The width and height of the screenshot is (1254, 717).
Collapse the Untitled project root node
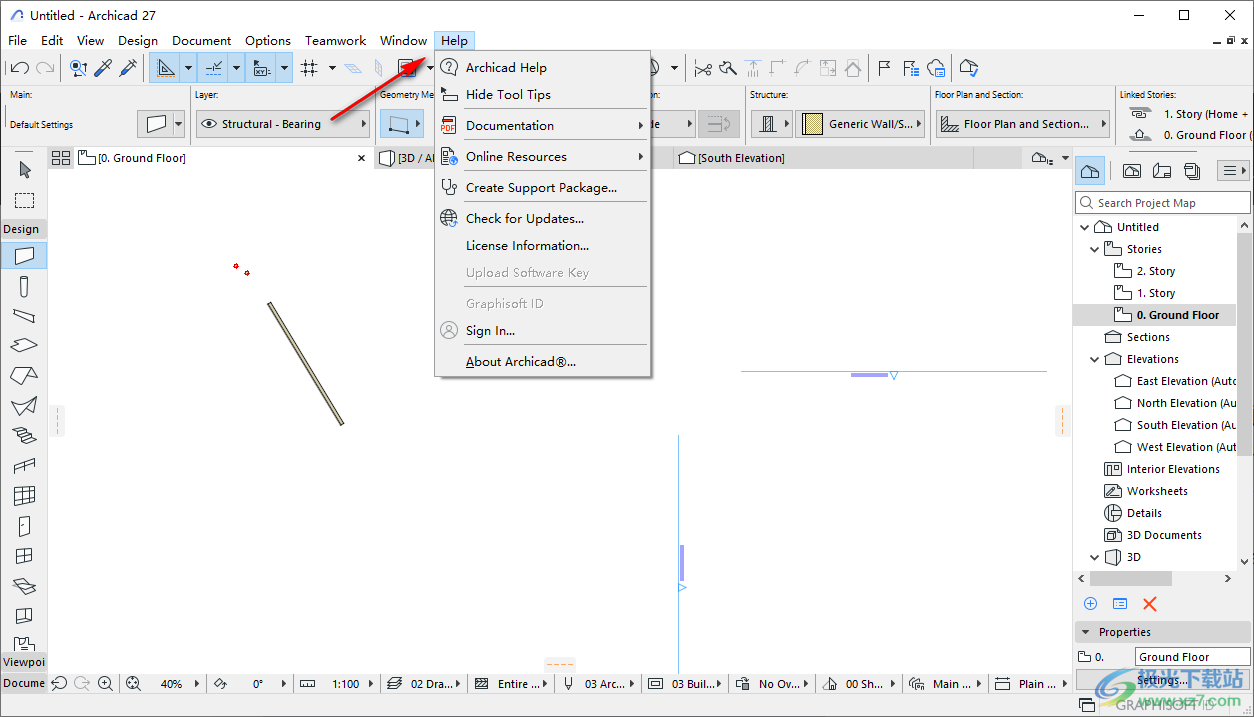(1085, 227)
